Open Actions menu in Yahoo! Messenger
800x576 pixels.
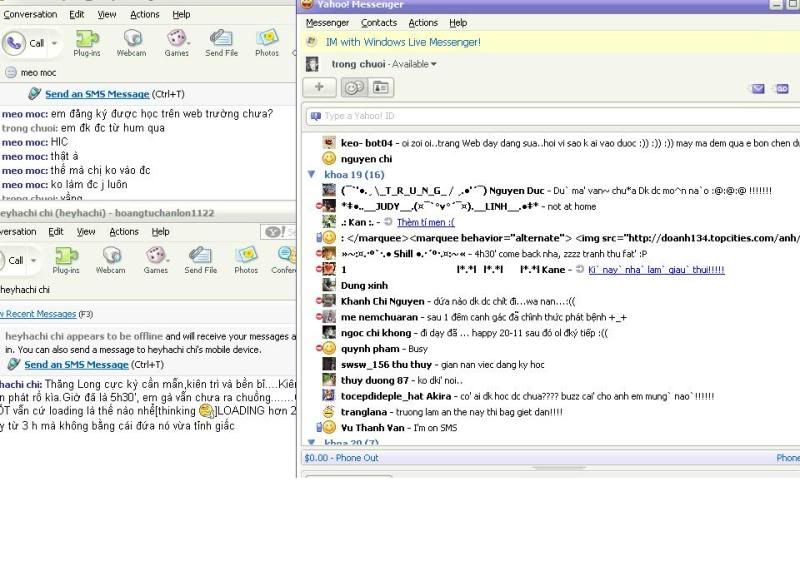tap(423, 22)
